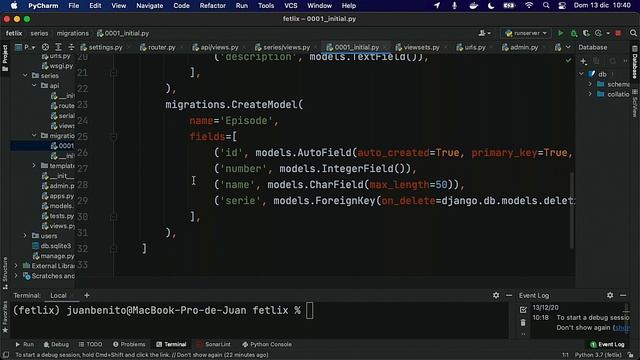The width and height of the screenshot is (640, 360).
Task: Show hidden editor tabs dropdown arrow
Action: click(x=568, y=47)
